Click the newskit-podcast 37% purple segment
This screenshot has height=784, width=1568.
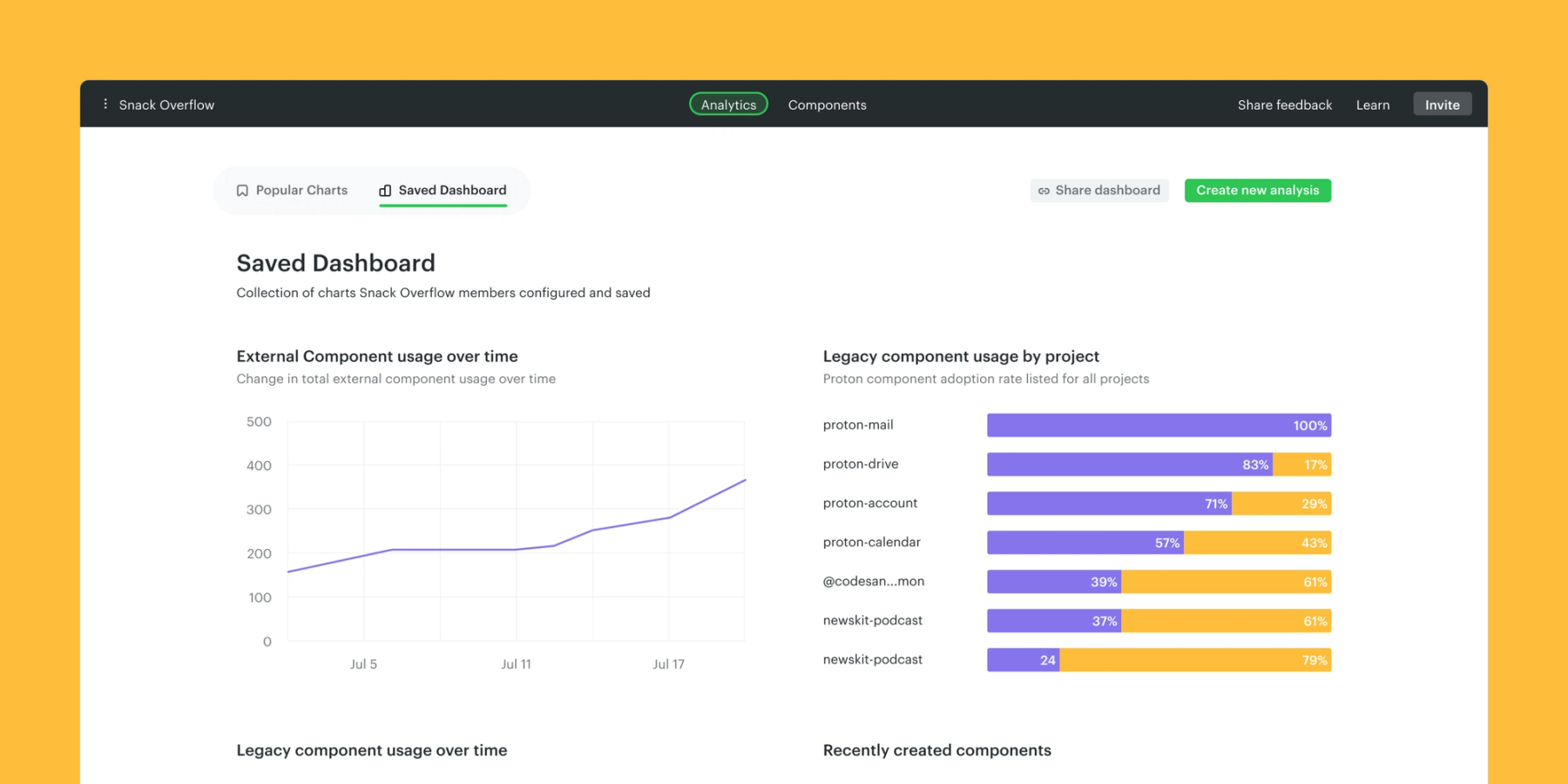pos(1054,621)
